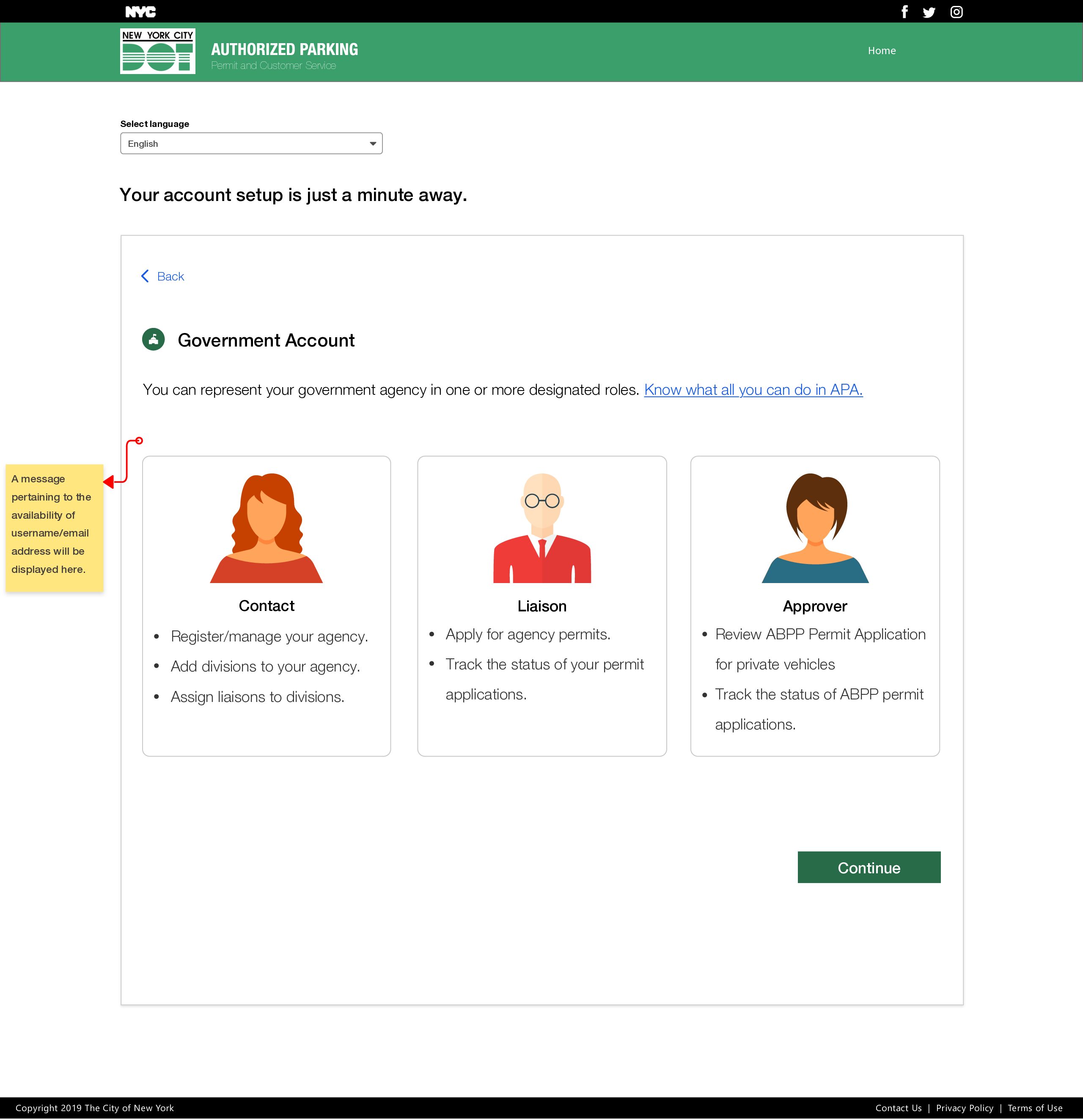Select the Liaison avatar with glasses
This screenshot has width=1083, height=1120.
click(x=541, y=528)
